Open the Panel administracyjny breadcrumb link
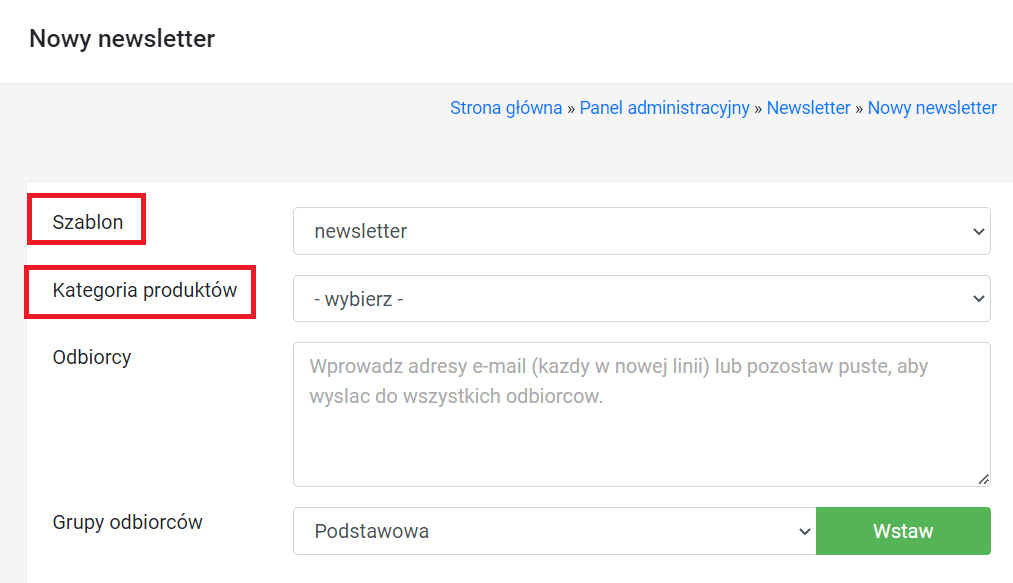The width and height of the screenshot is (1013, 583). tap(664, 108)
